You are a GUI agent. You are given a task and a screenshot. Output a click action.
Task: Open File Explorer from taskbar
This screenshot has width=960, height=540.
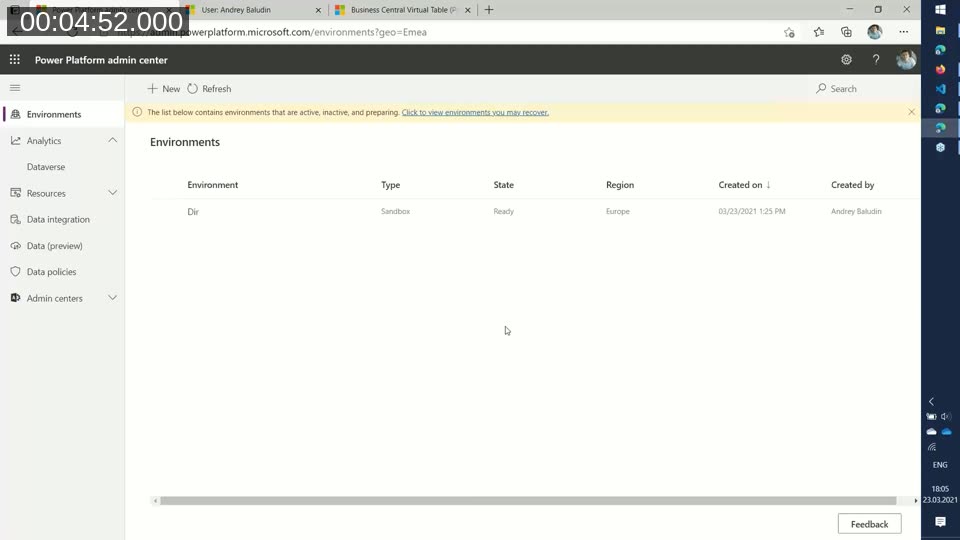click(940, 30)
